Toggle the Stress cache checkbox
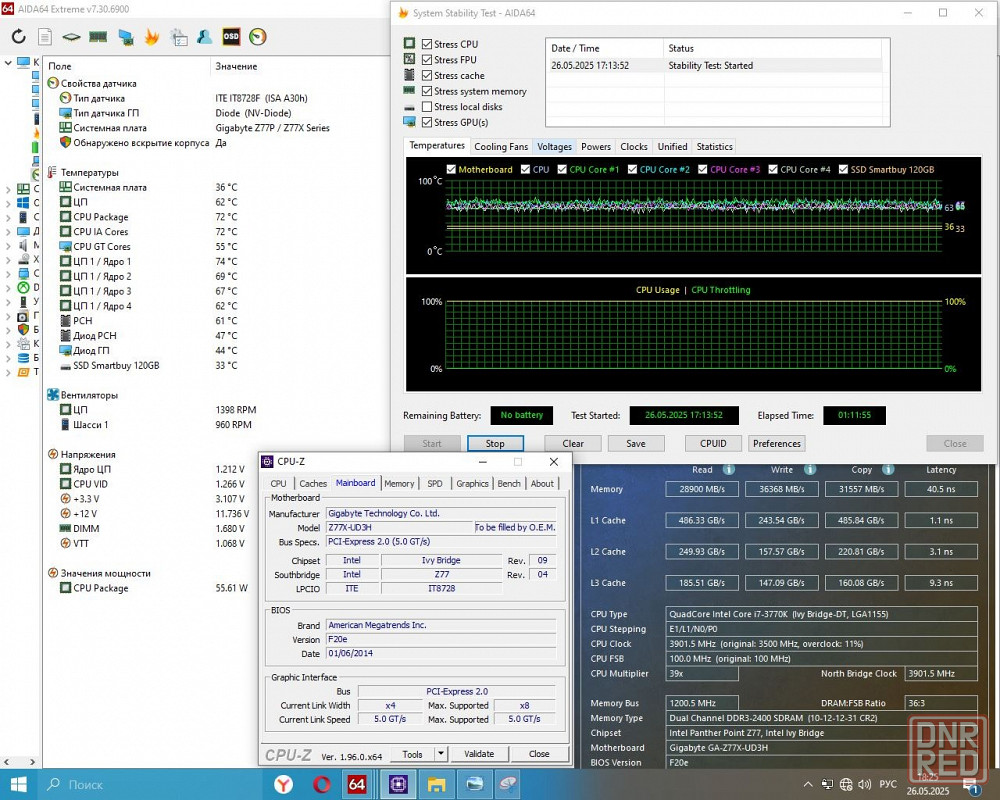Image resolution: width=1000 pixels, height=800 pixels. click(x=427, y=75)
